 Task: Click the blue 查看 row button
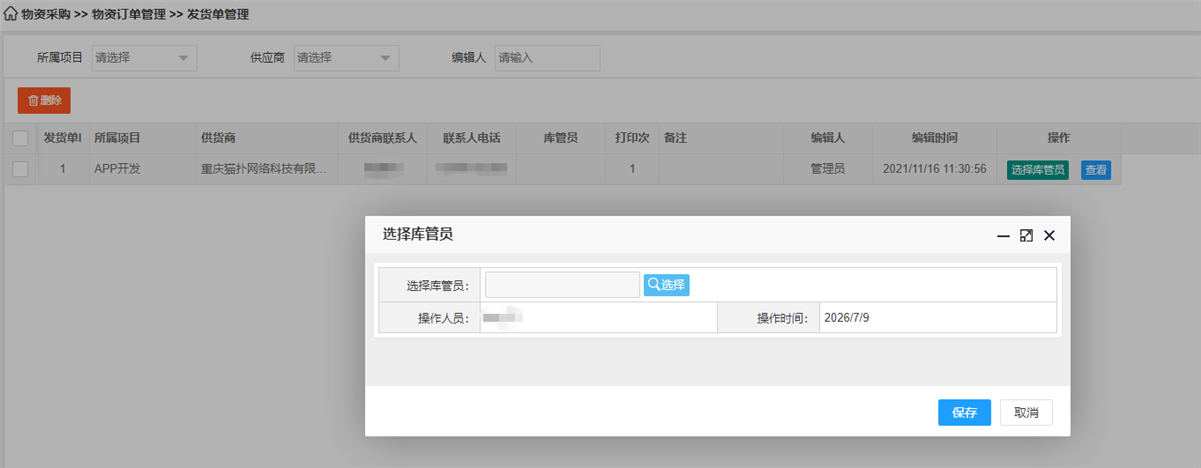coord(1096,170)
